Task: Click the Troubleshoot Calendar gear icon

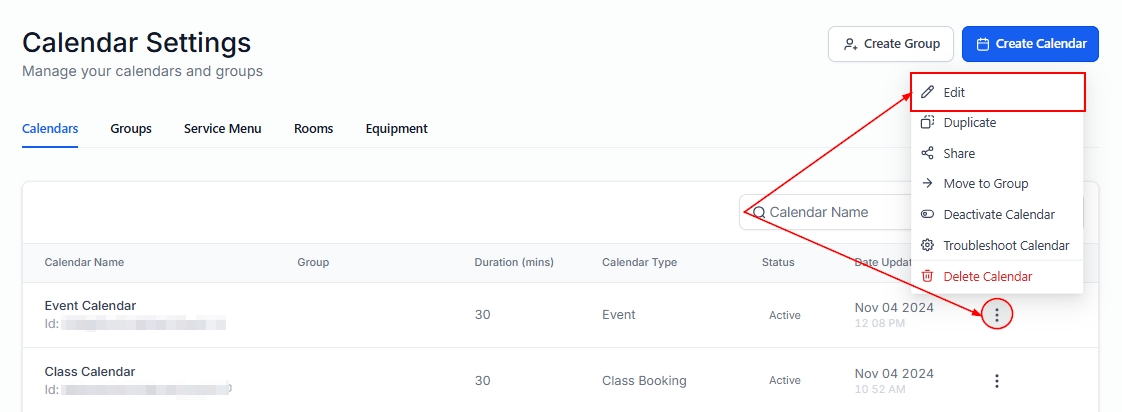Action: [x=927, y=246]
